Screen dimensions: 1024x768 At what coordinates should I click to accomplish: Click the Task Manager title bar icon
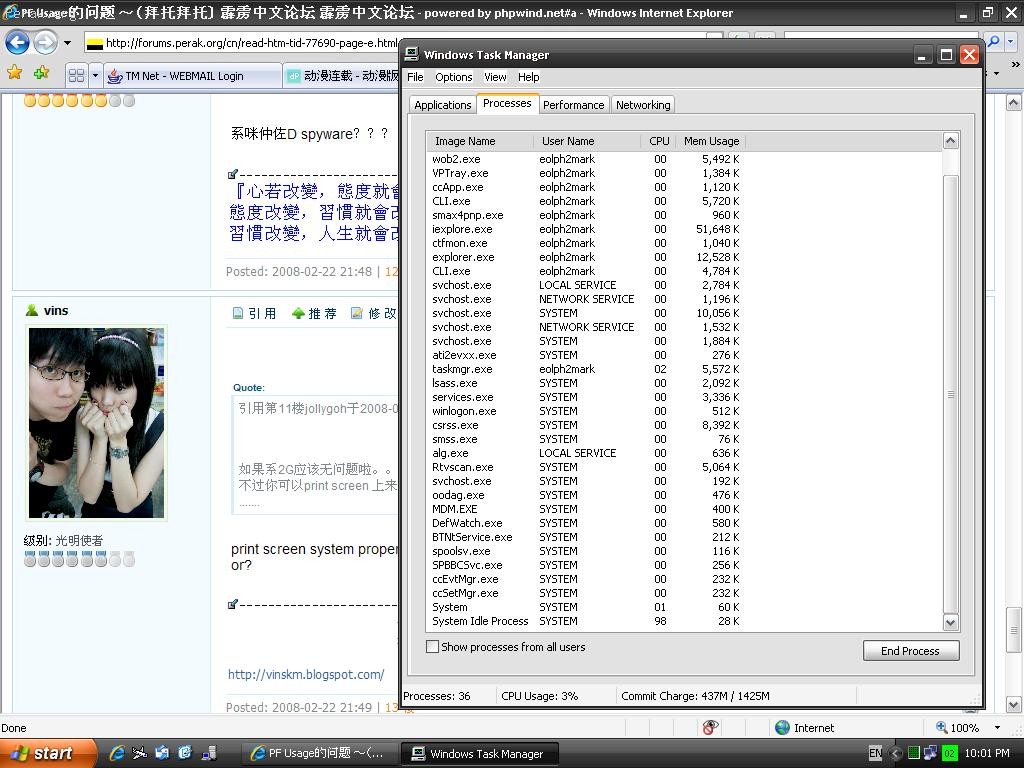411,54
